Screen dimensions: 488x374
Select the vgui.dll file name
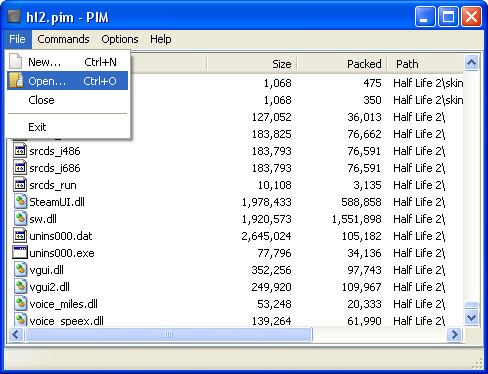pyautogui.click(x=46, y=270)
